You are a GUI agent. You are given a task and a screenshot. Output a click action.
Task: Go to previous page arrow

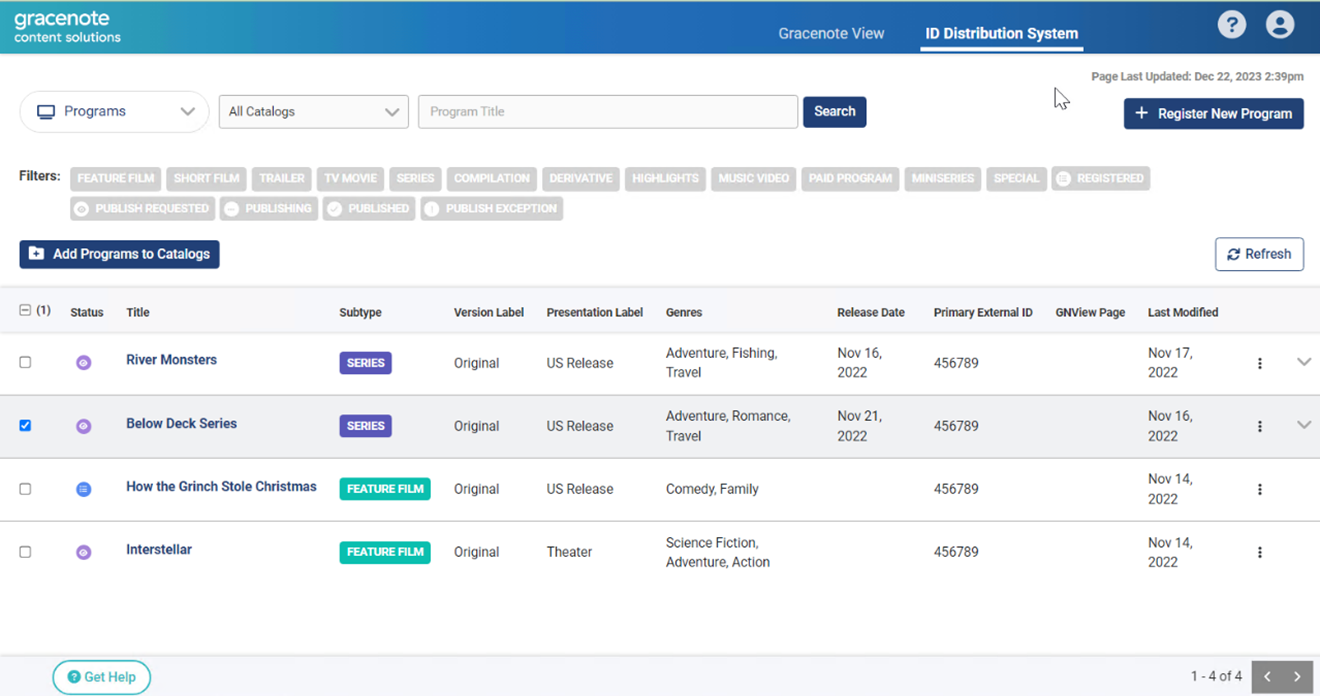click(x=1267, y=677)
